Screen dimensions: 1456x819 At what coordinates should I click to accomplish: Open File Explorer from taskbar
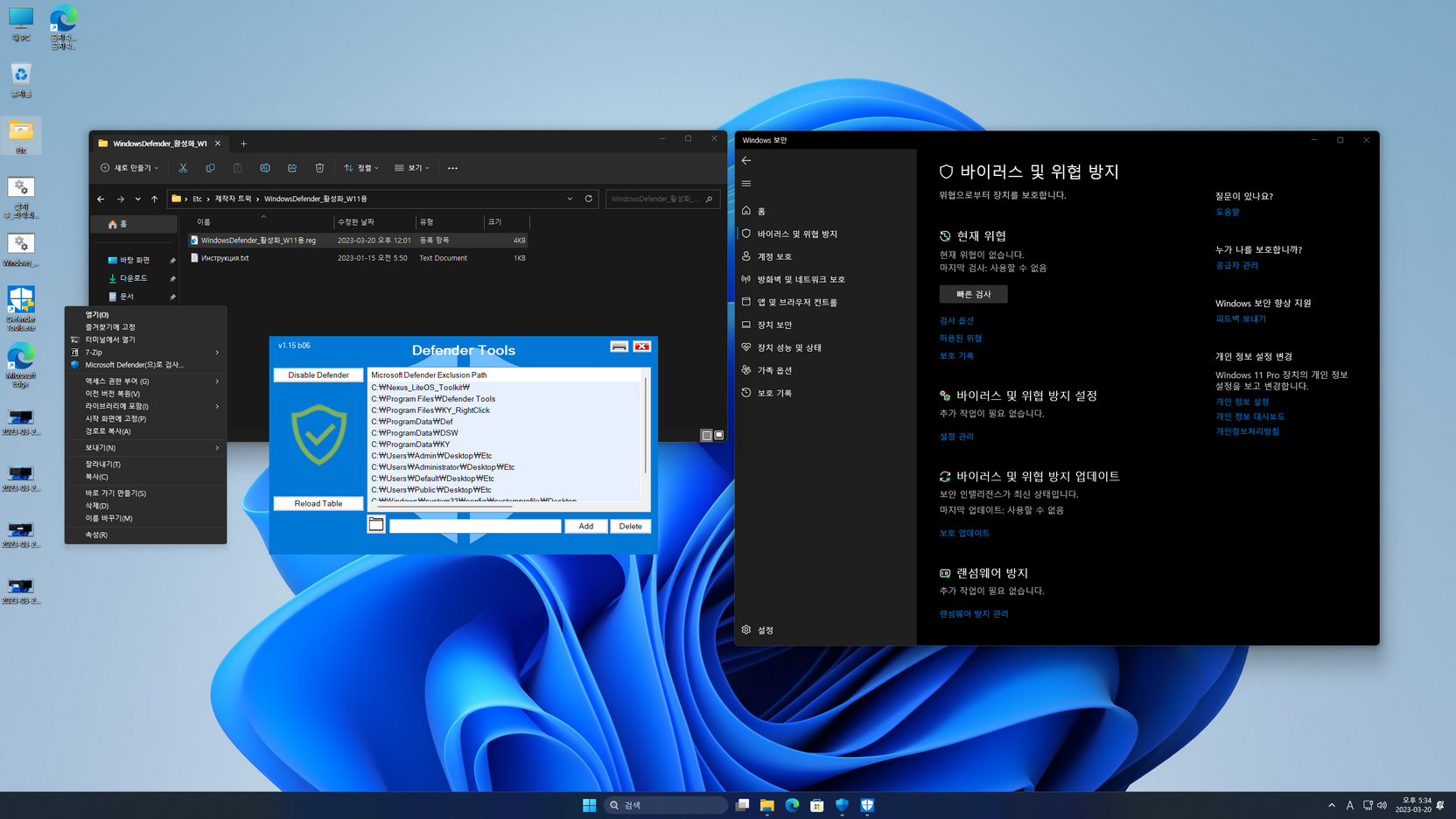pyautogui.click(x=767, y=805)
